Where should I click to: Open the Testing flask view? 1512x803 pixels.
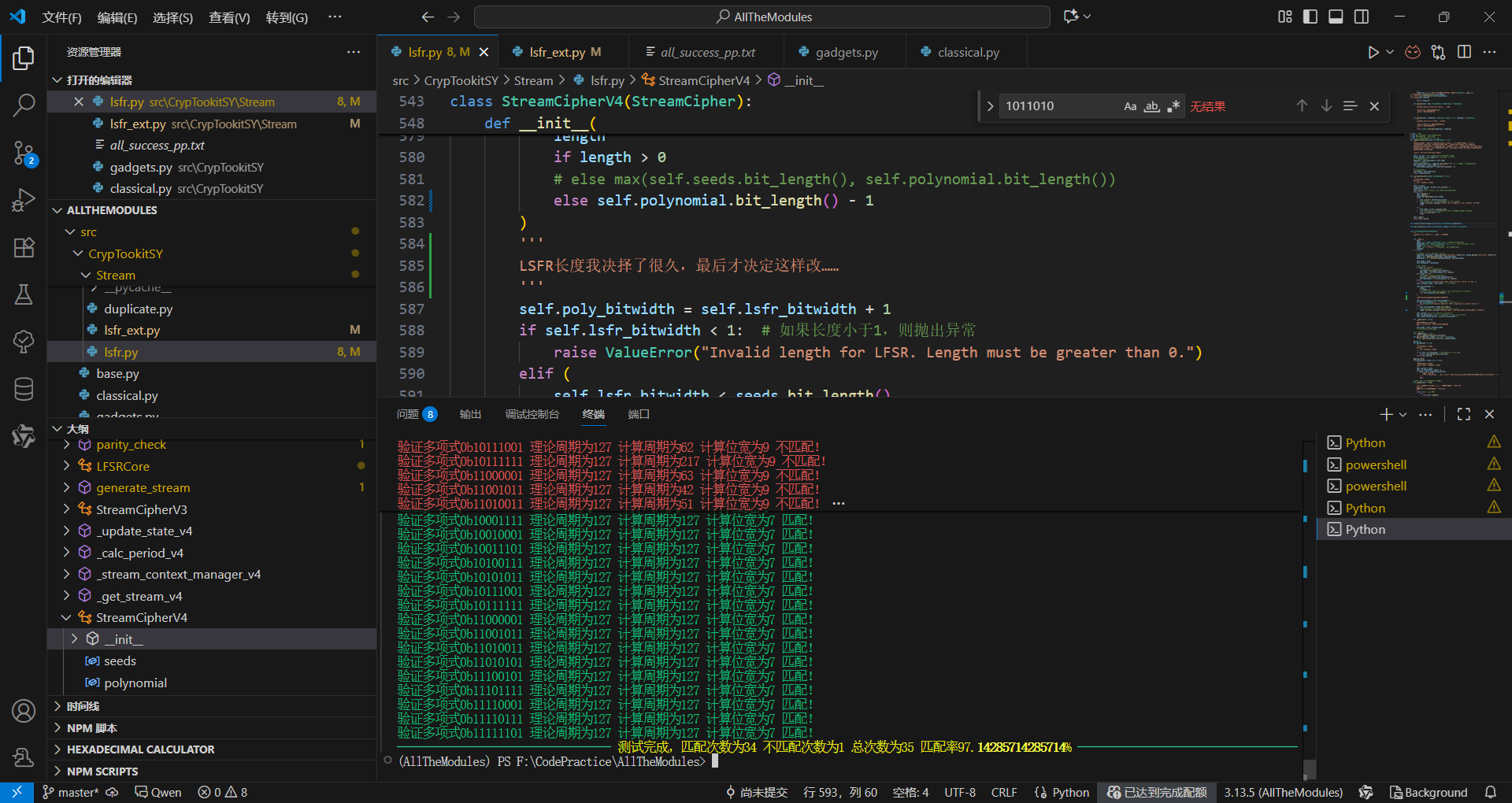coord(24,294)
